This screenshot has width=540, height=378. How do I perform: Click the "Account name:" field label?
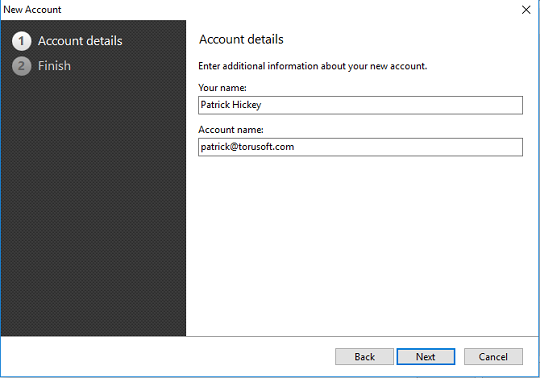point(231,130)
